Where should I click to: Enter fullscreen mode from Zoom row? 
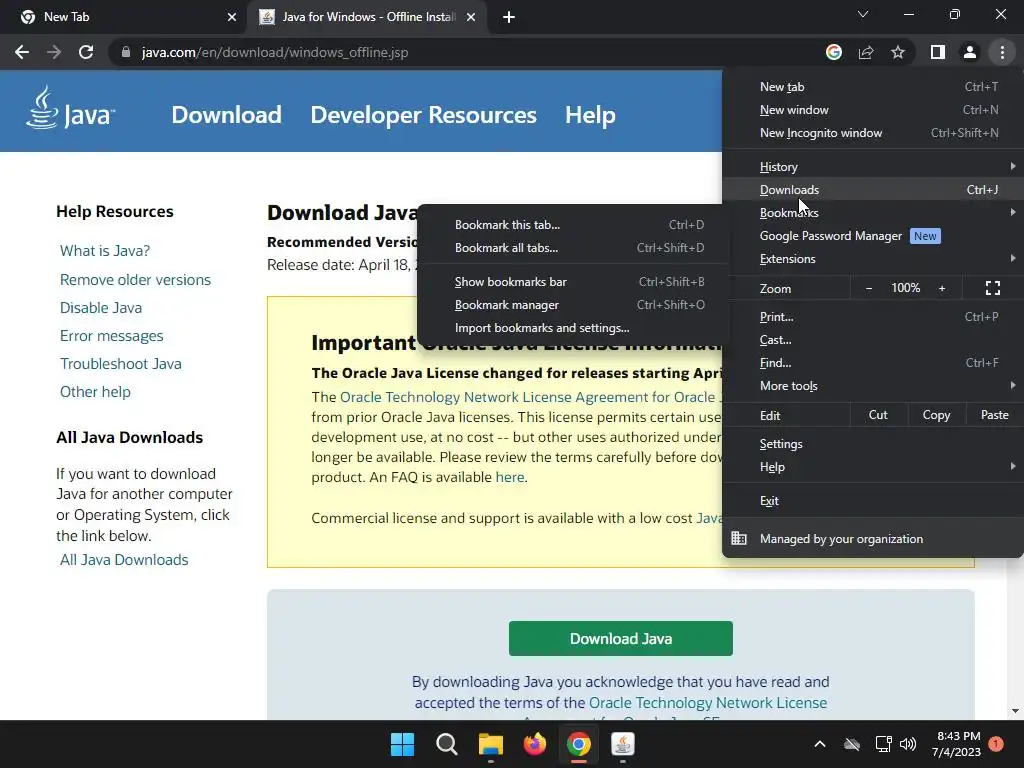click(x=993, y=288)
